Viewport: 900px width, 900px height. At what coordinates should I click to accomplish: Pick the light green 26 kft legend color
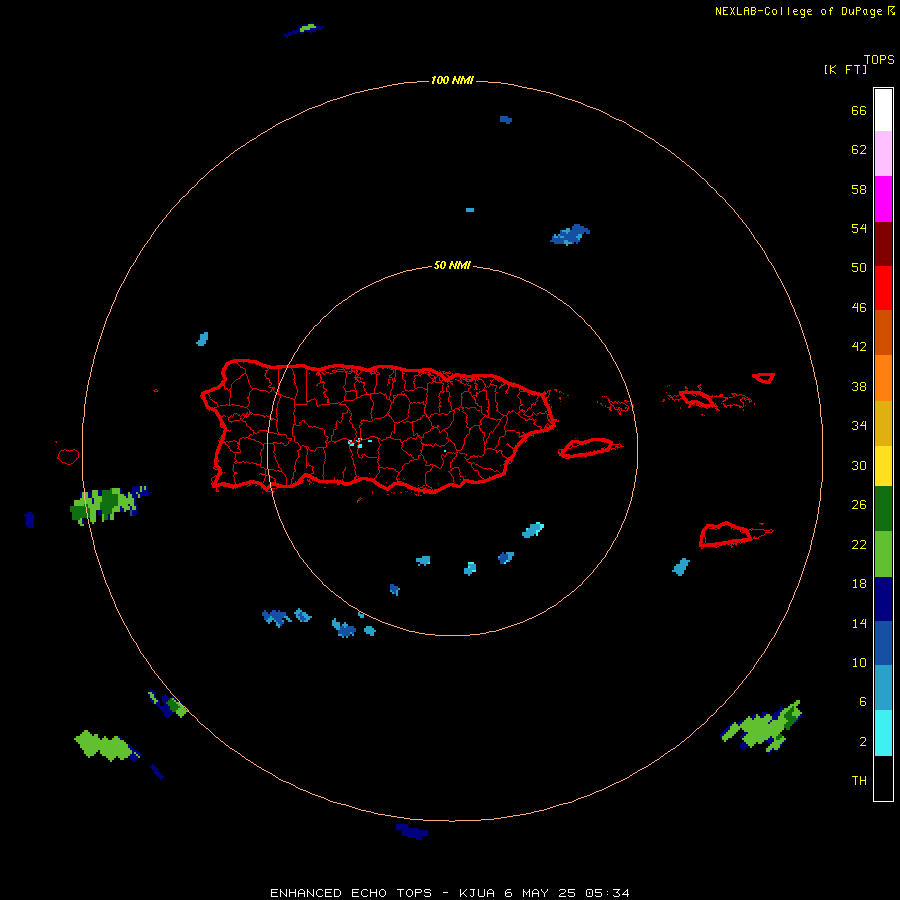pyautogui.click(x=883, y=554)
